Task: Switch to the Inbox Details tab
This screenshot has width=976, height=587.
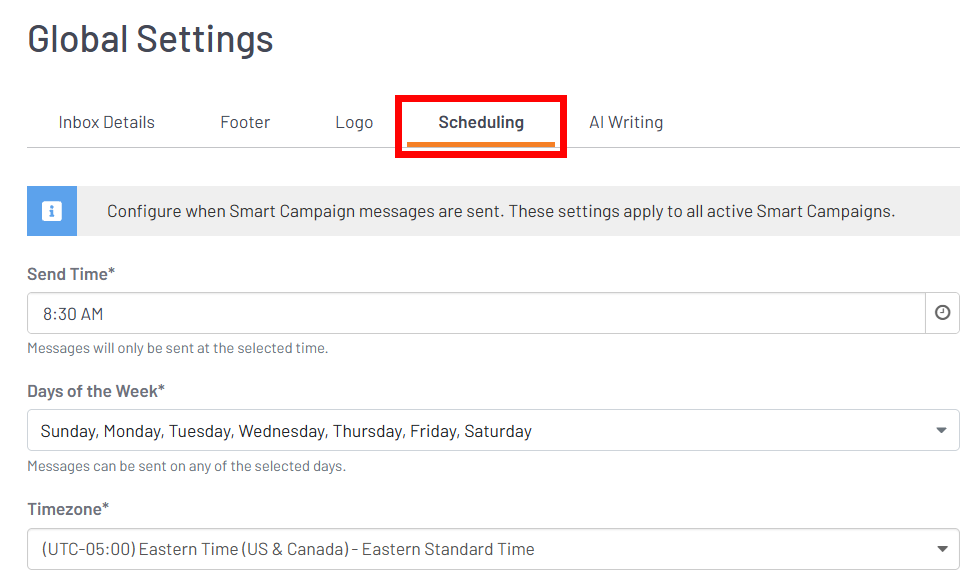Action: [106, 121]
